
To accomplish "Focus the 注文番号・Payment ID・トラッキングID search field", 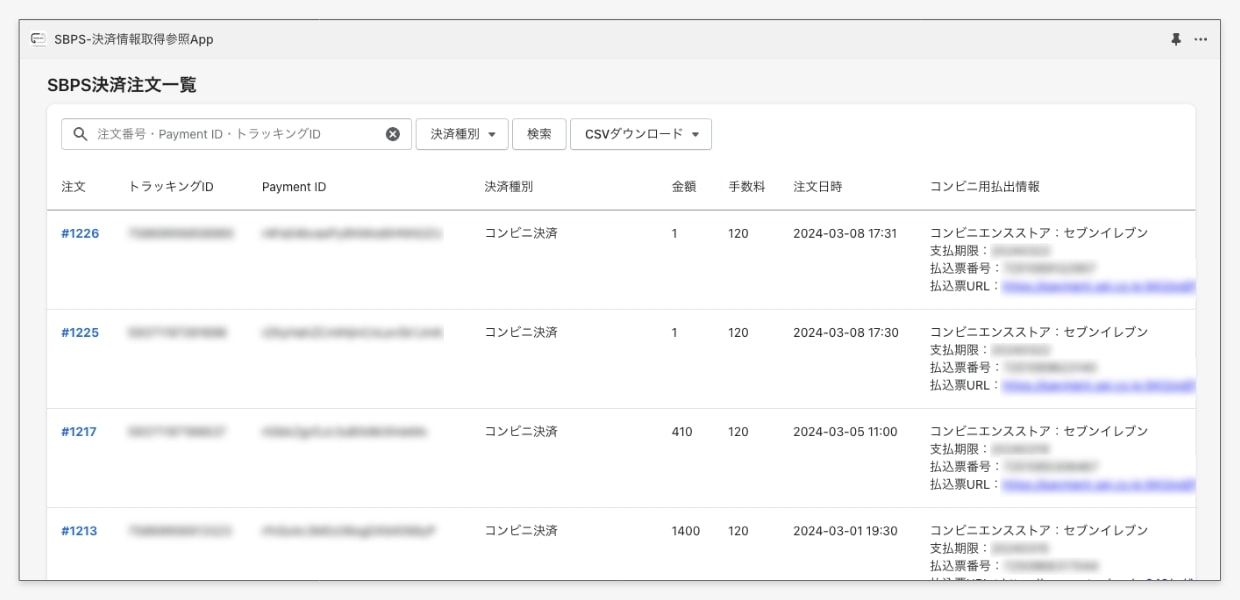I will (x=237, y=134).
